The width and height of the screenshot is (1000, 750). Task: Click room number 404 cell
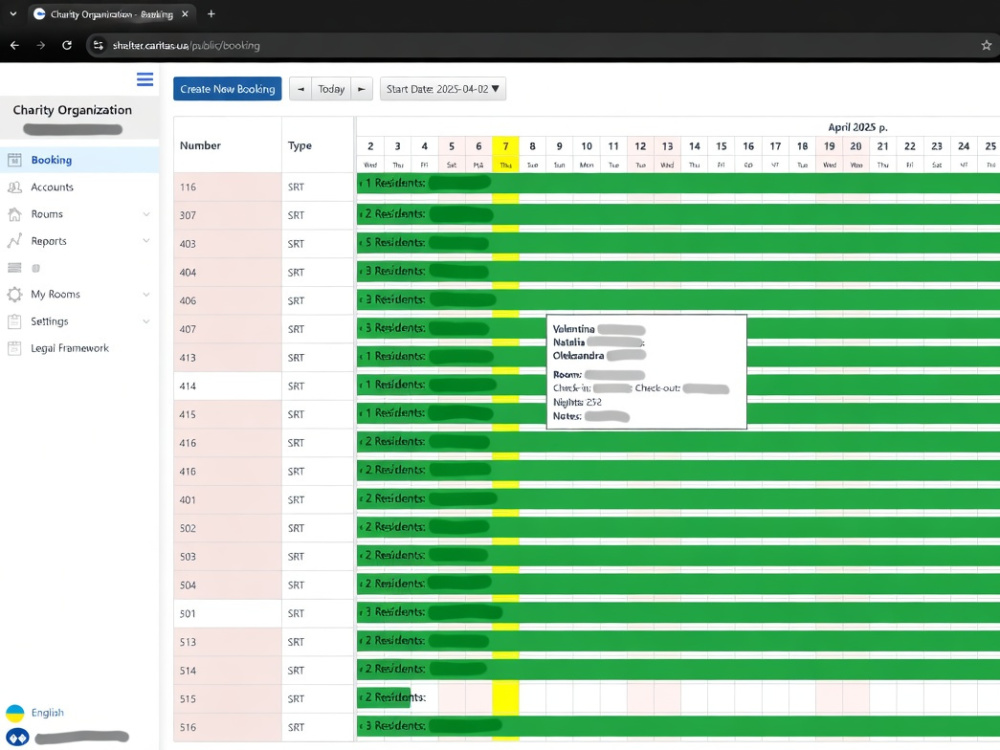pyautogui.click(x=227, y=272)
